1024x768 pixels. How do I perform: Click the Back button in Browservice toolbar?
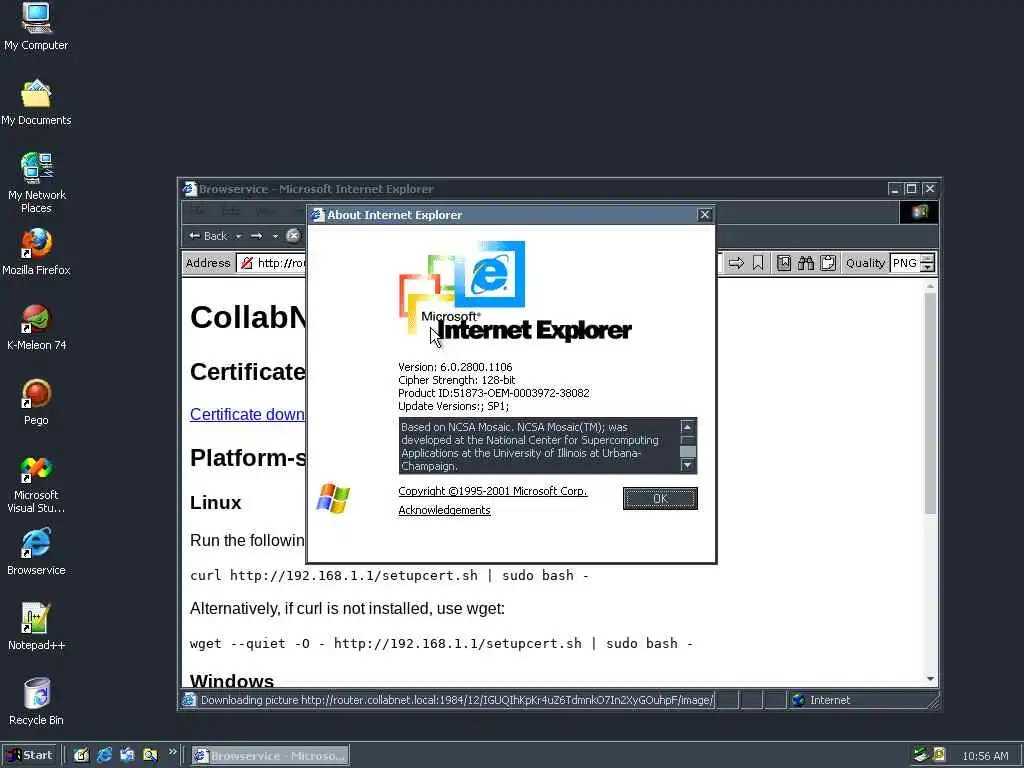coord(208,236)
